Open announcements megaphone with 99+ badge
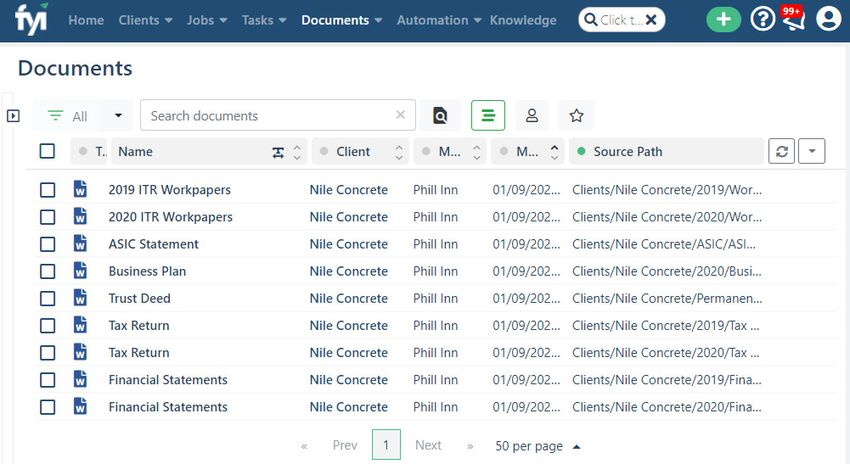The height and width of the screenshot is (464, 850). tap(793, 18)
